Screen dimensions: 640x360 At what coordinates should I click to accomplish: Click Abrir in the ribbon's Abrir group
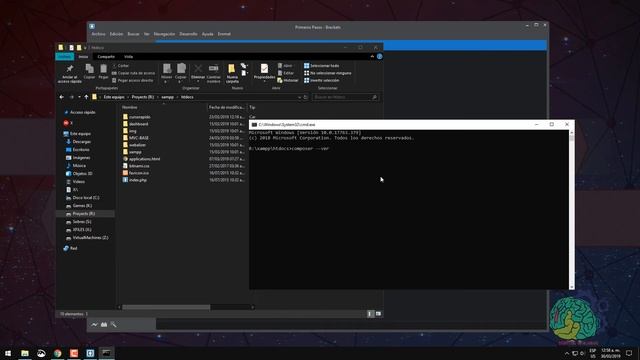285,66
